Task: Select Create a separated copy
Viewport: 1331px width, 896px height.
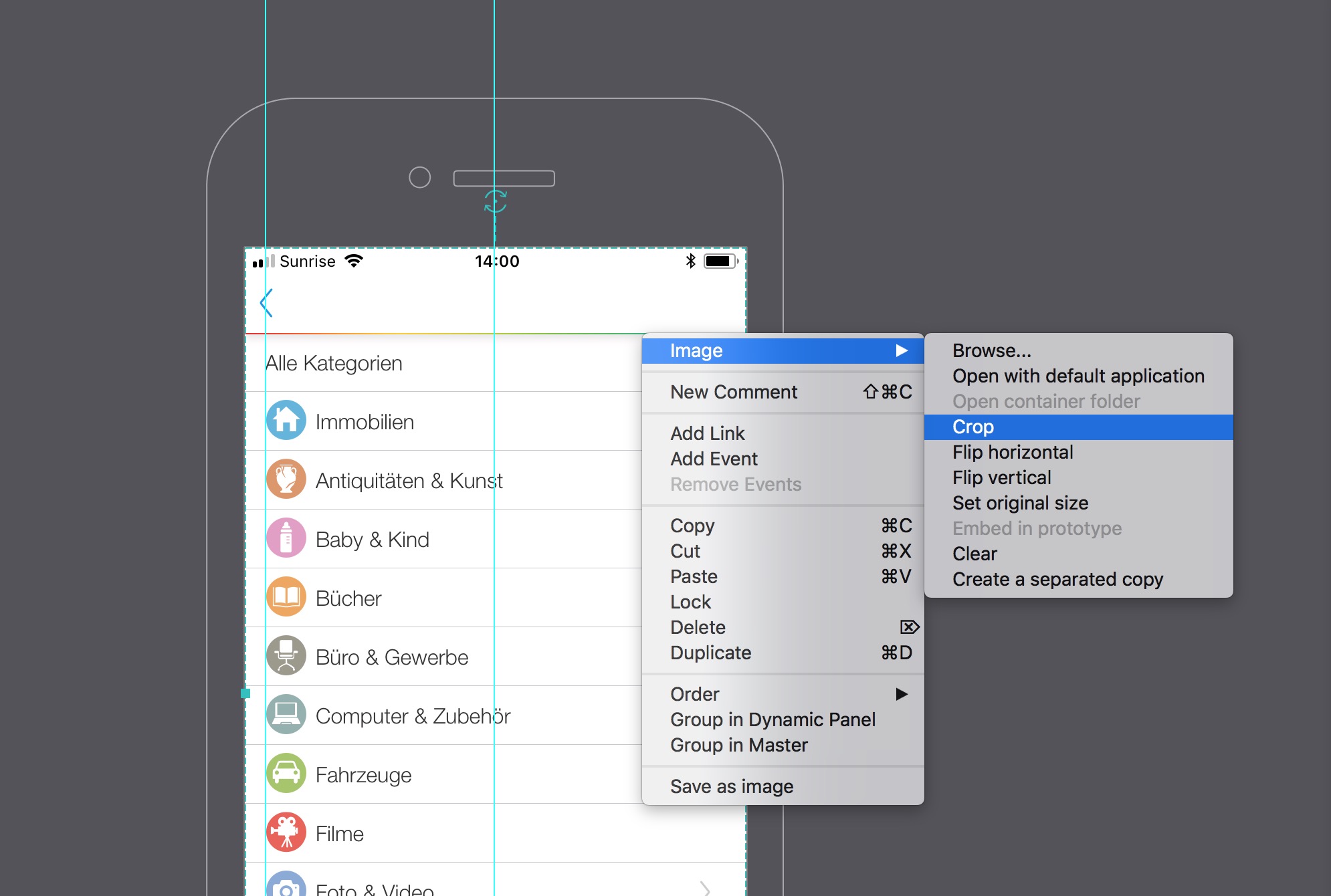Action: pos(1078,579)
